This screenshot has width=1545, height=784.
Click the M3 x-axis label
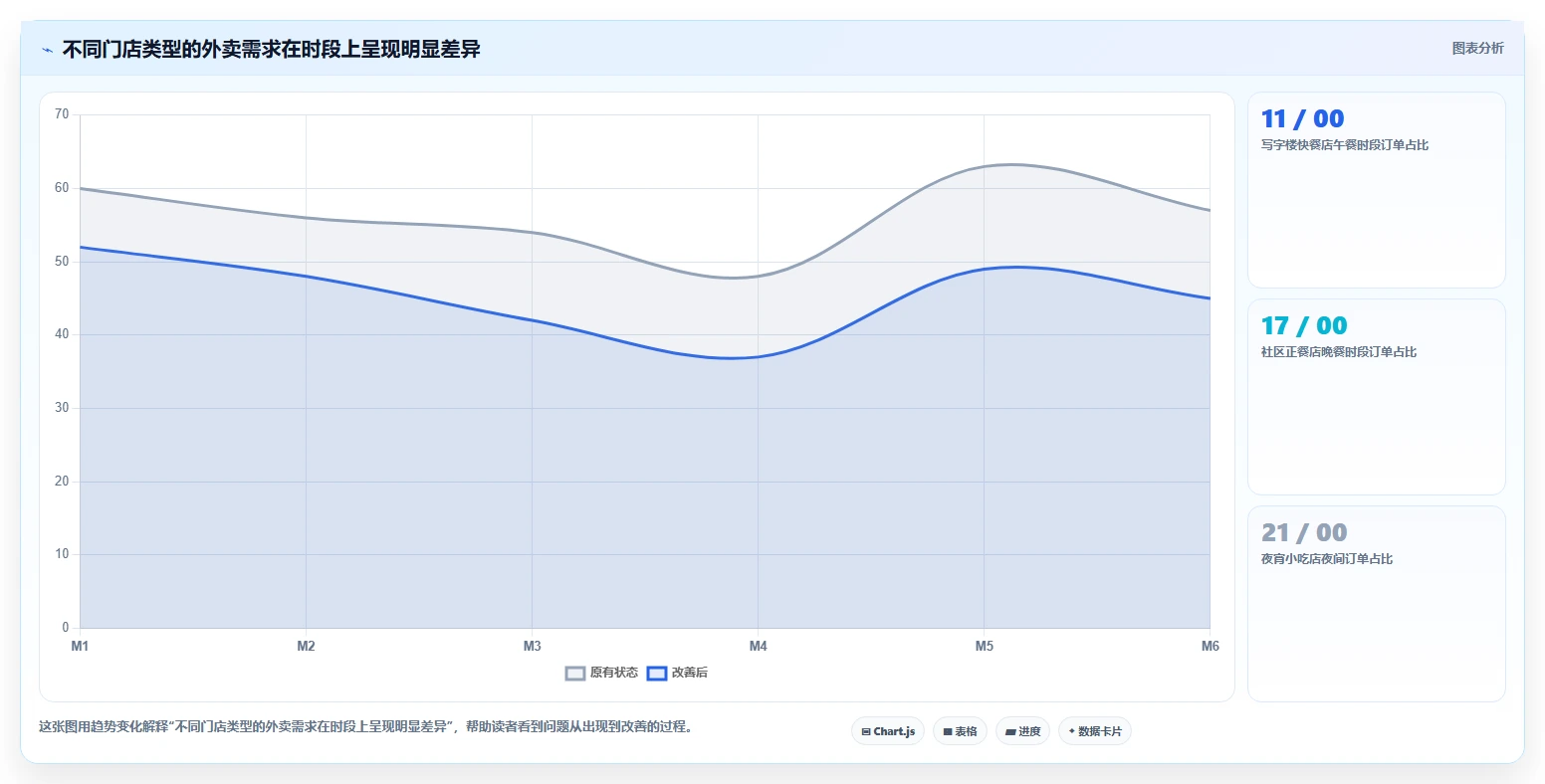point(532,647)
